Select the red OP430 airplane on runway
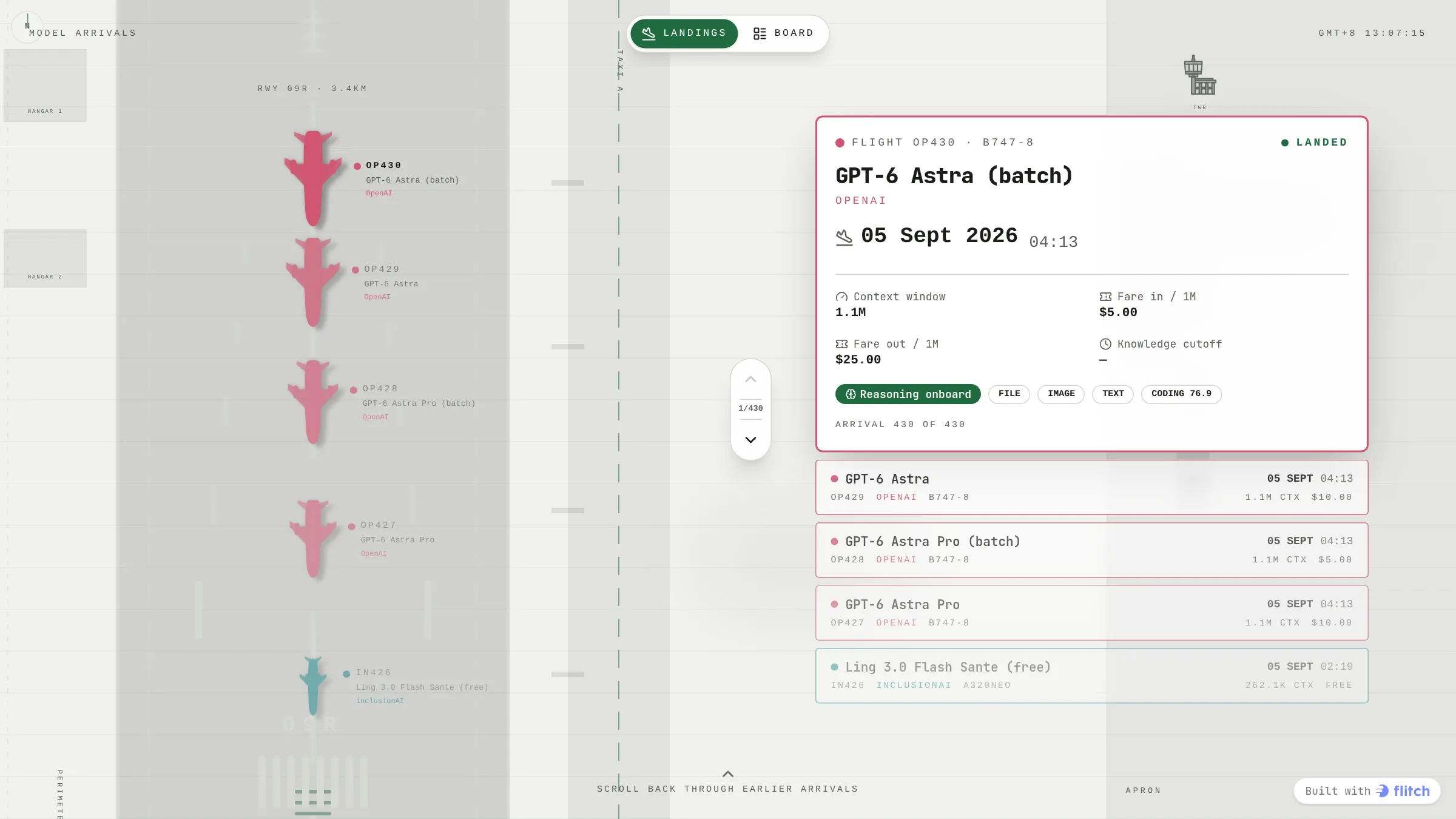Screen dimensions: 1456x819 [x=313, y=178]
